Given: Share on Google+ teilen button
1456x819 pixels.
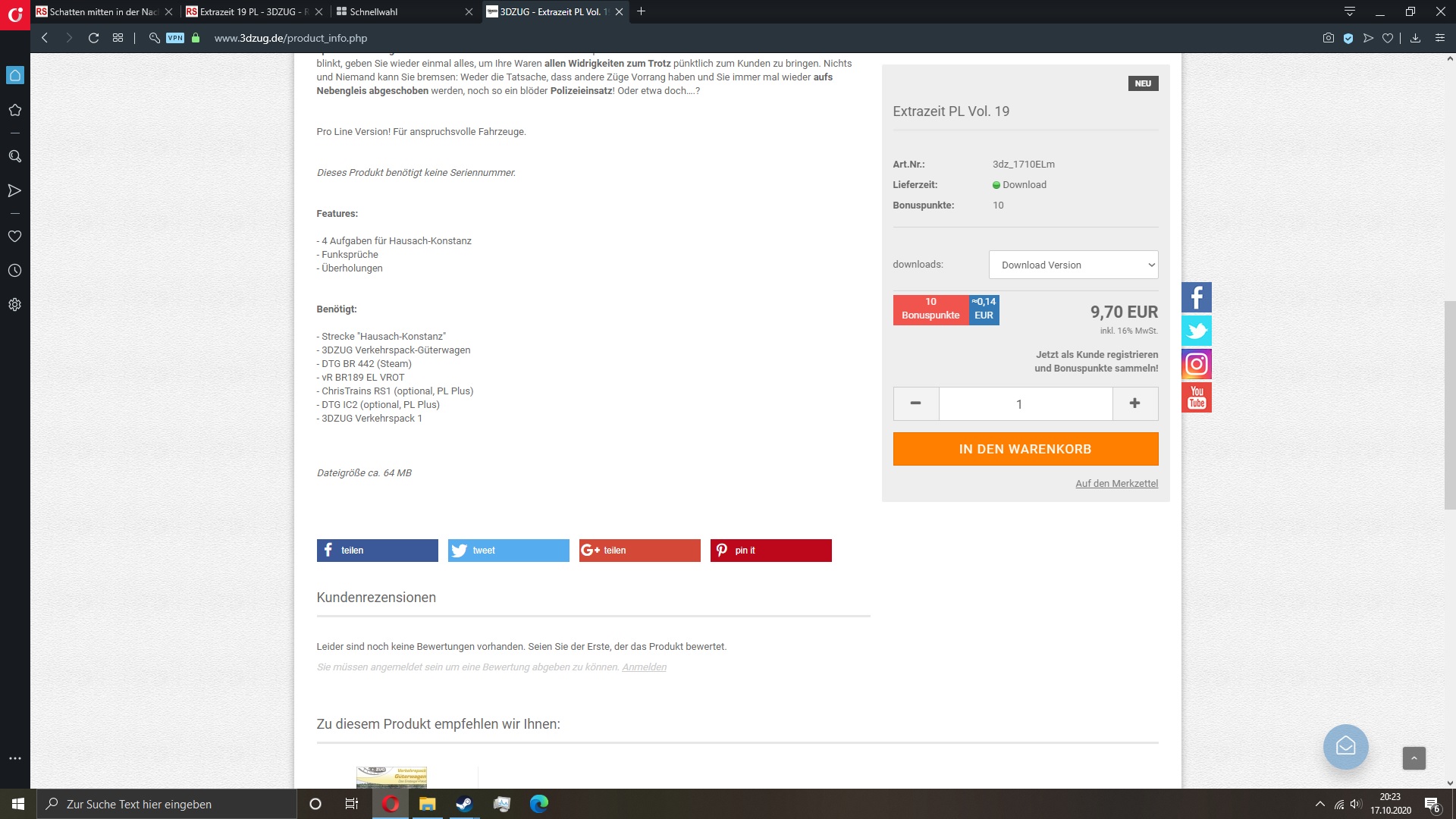Looking at the screenshot, I should [x=640, y=551].
